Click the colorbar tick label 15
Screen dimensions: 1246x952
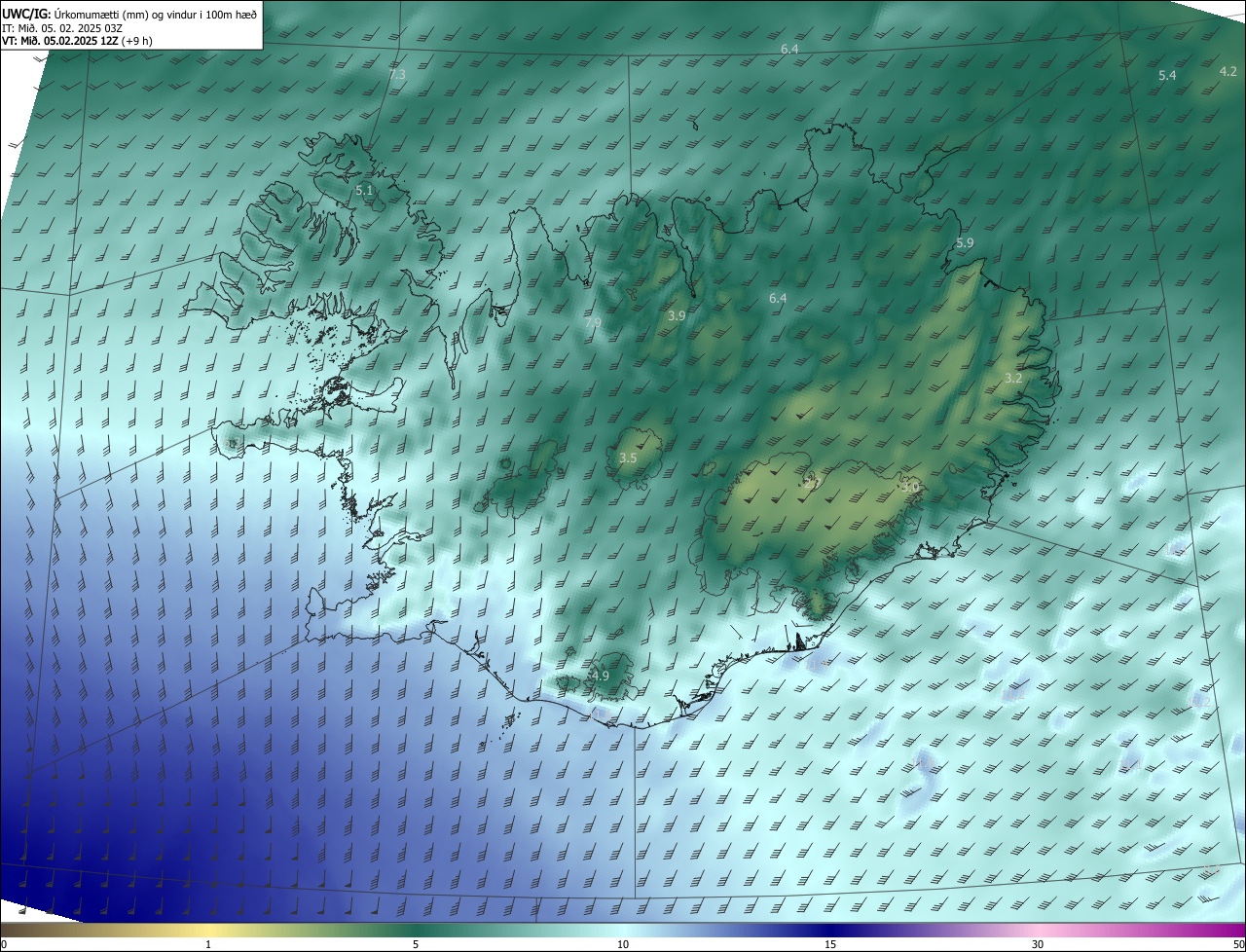click(x=830, y=944)
